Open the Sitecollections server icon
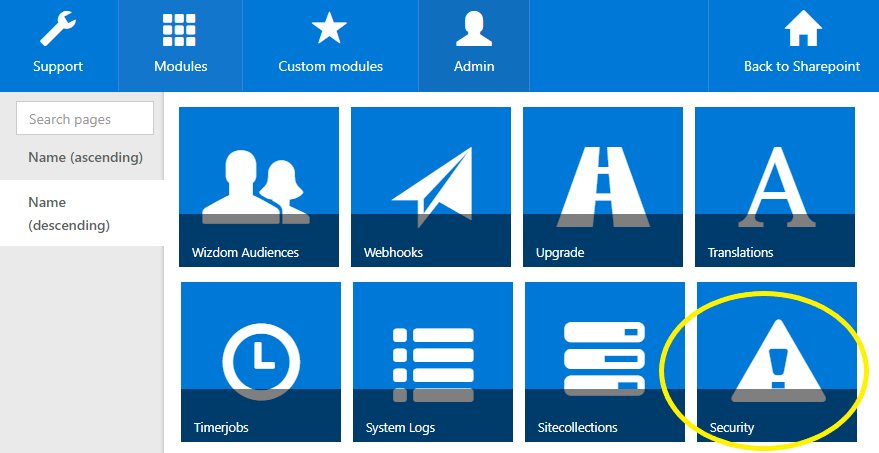The width and height of the screenshot is (879, 453). pyautogui.click(x=604, y=359)
